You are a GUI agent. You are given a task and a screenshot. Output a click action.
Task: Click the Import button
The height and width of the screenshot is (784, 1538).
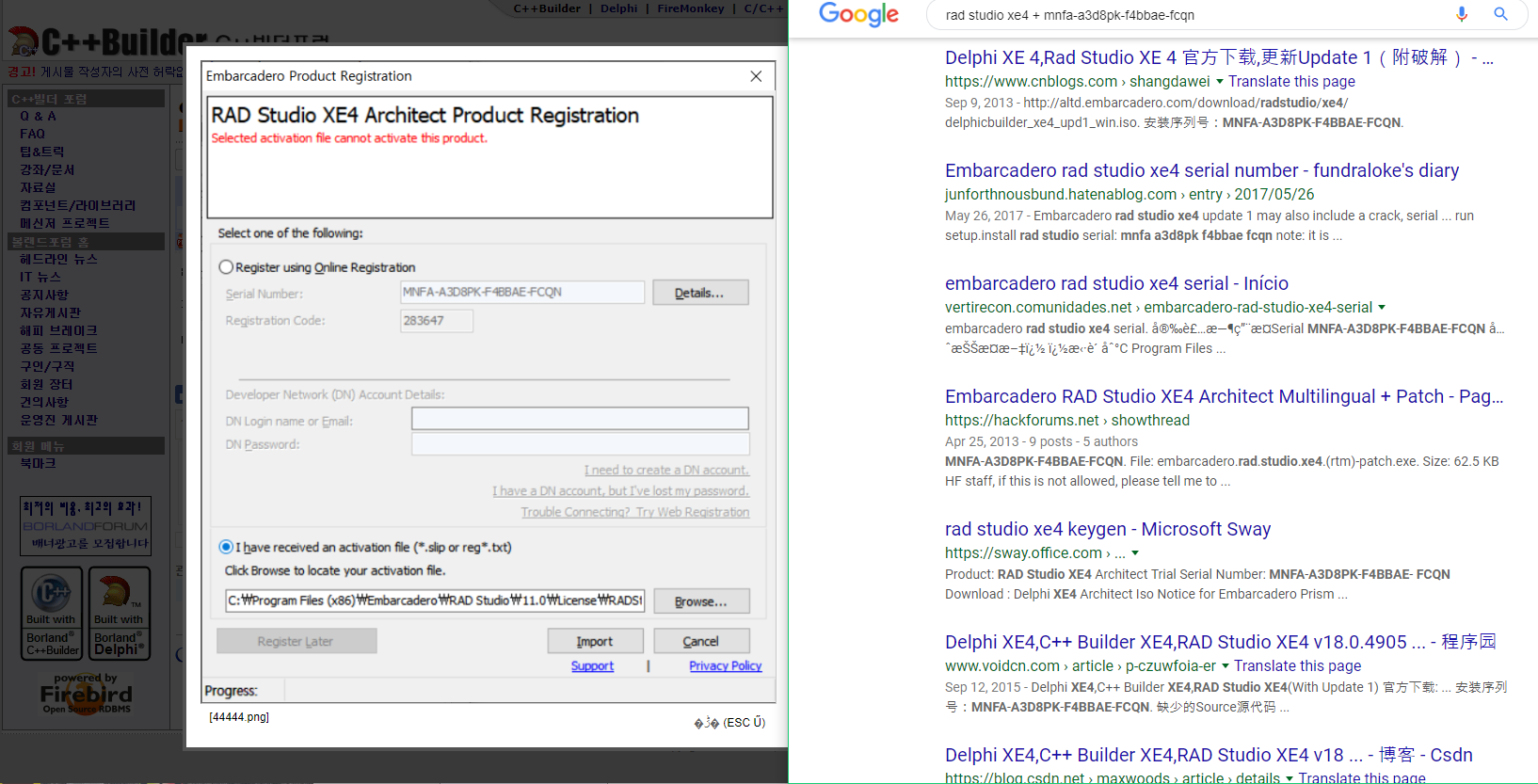pyautogui.click(x=595, y=641)
